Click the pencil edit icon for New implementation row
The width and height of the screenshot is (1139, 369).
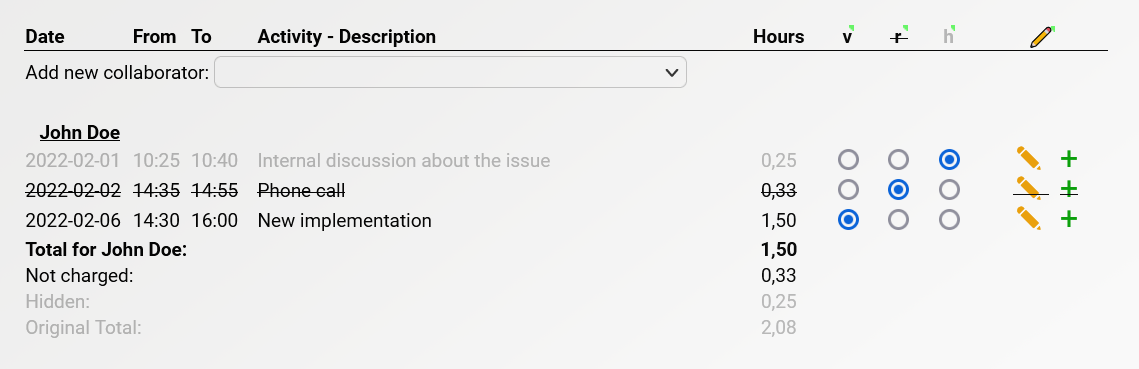[x=1029, y=219]
